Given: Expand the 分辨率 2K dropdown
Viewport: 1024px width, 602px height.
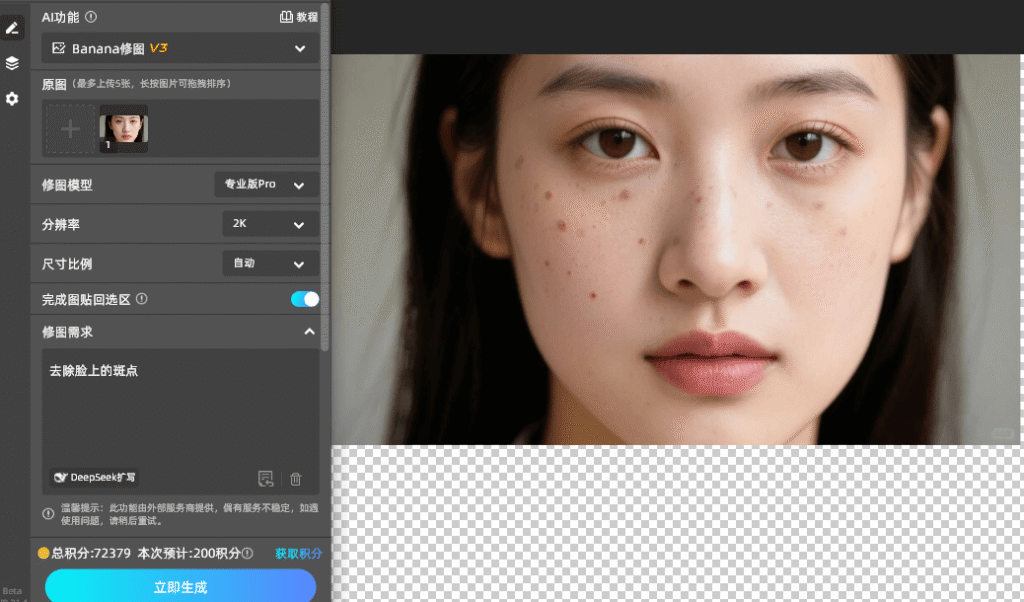Looking at the screenshot, I should (x=270, y=224).
